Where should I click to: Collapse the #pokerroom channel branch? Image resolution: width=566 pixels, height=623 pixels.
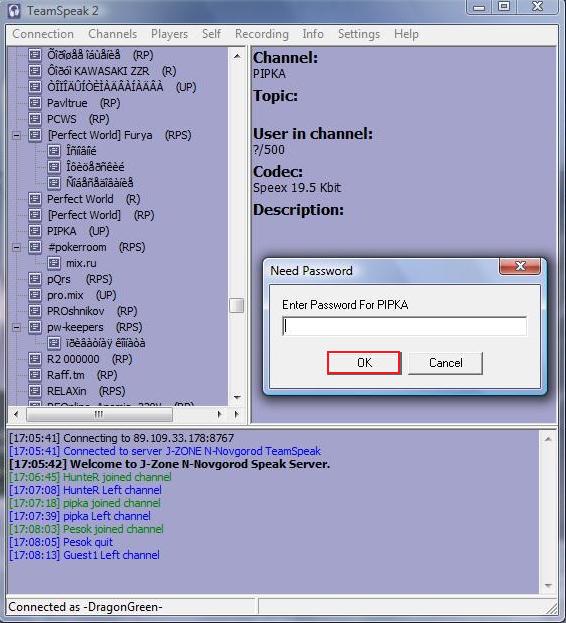click(x=16, y=248)
